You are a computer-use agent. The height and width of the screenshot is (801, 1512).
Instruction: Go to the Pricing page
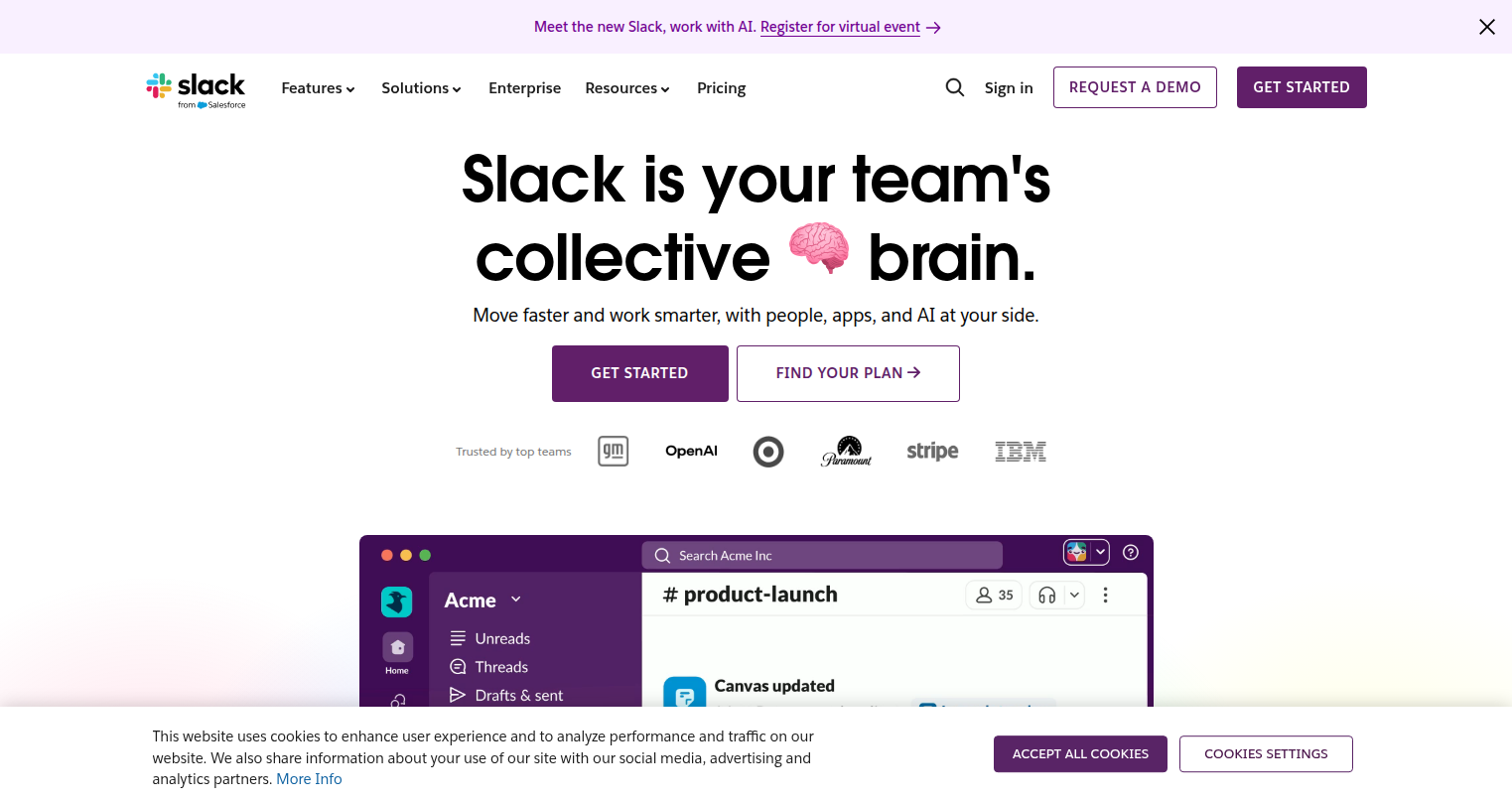[x=721, y=87]
